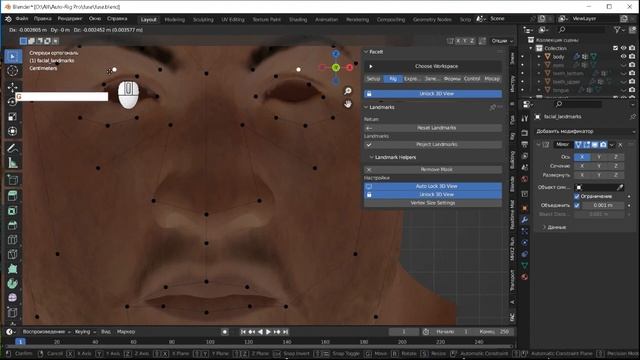640x360 pixels.
Task: Click the green Y axis gizmo ball
Action: tap(336, 67)
